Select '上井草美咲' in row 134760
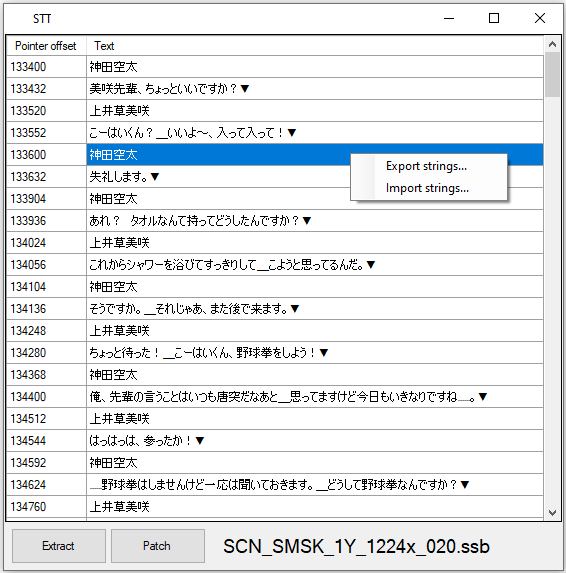 point(119,506)
